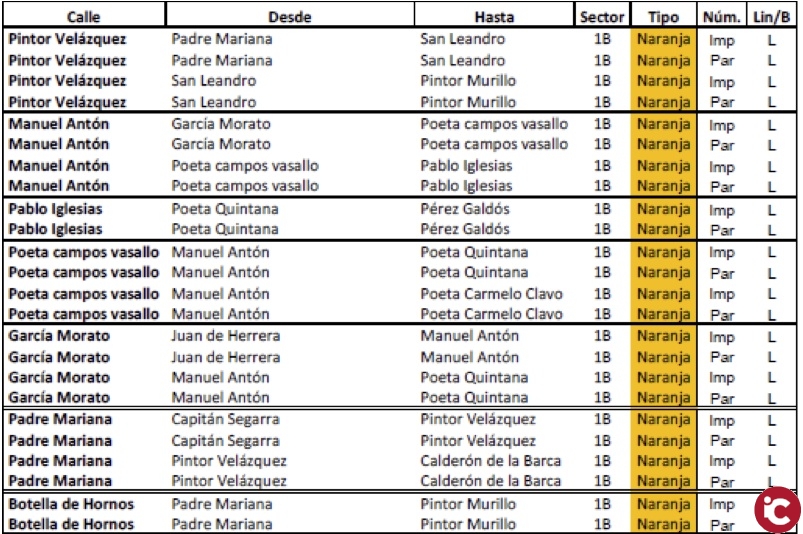Image resolution: width=803 pixels, height=534 pixels.
Task: Select the Desde column header
Action: (x=290, y=17)
